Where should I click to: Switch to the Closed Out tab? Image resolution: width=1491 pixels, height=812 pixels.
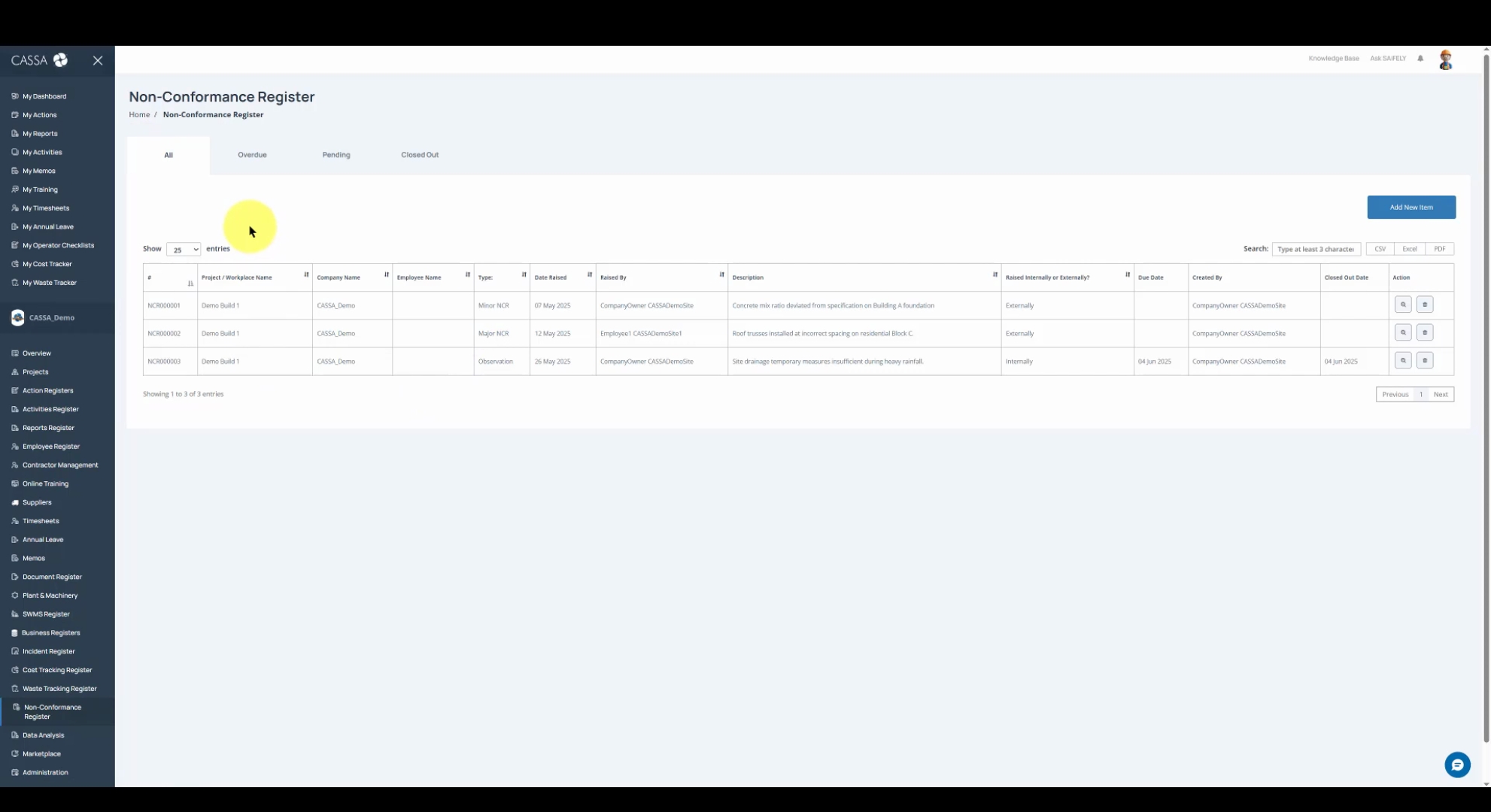tap(420, 155)
